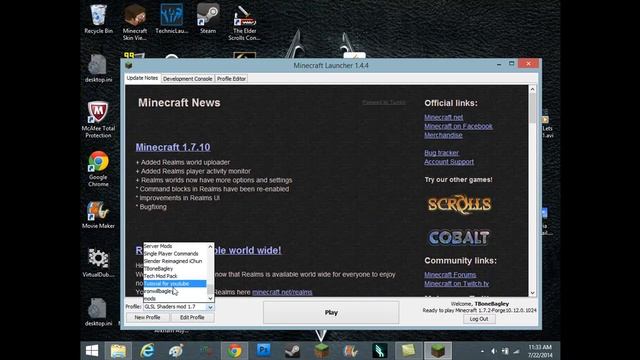
Task: Open the Minecraft.net official link
Action: pyautogui.click(x=444, y=117)
